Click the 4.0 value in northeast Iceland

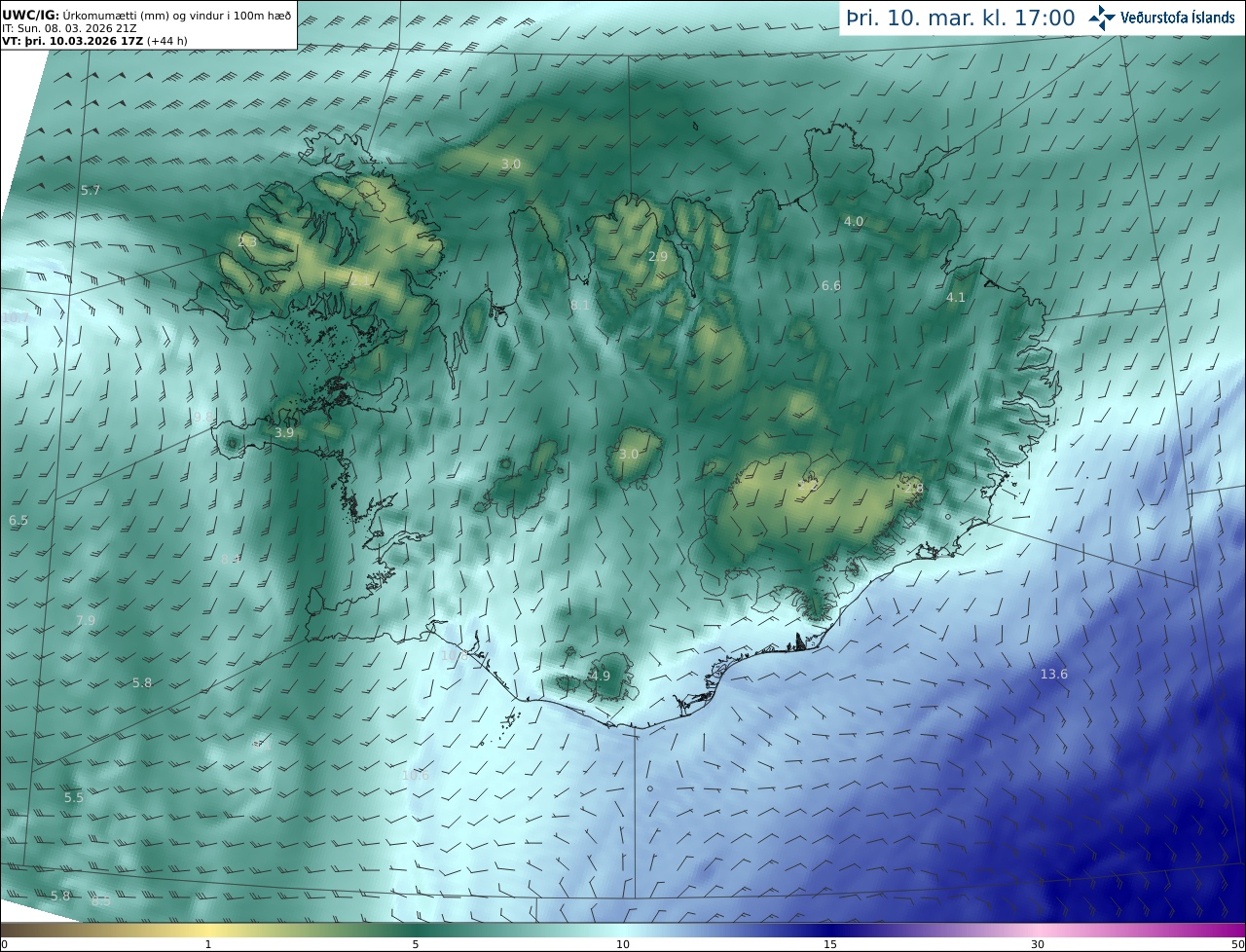tap(854, 222)
